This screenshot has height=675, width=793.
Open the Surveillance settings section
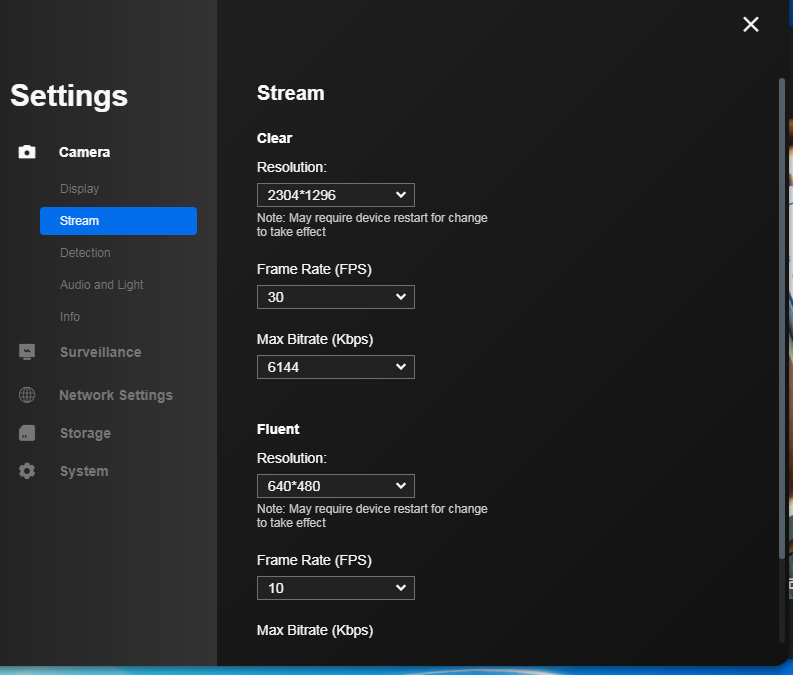pyautogui.click(x=100, y=352)
